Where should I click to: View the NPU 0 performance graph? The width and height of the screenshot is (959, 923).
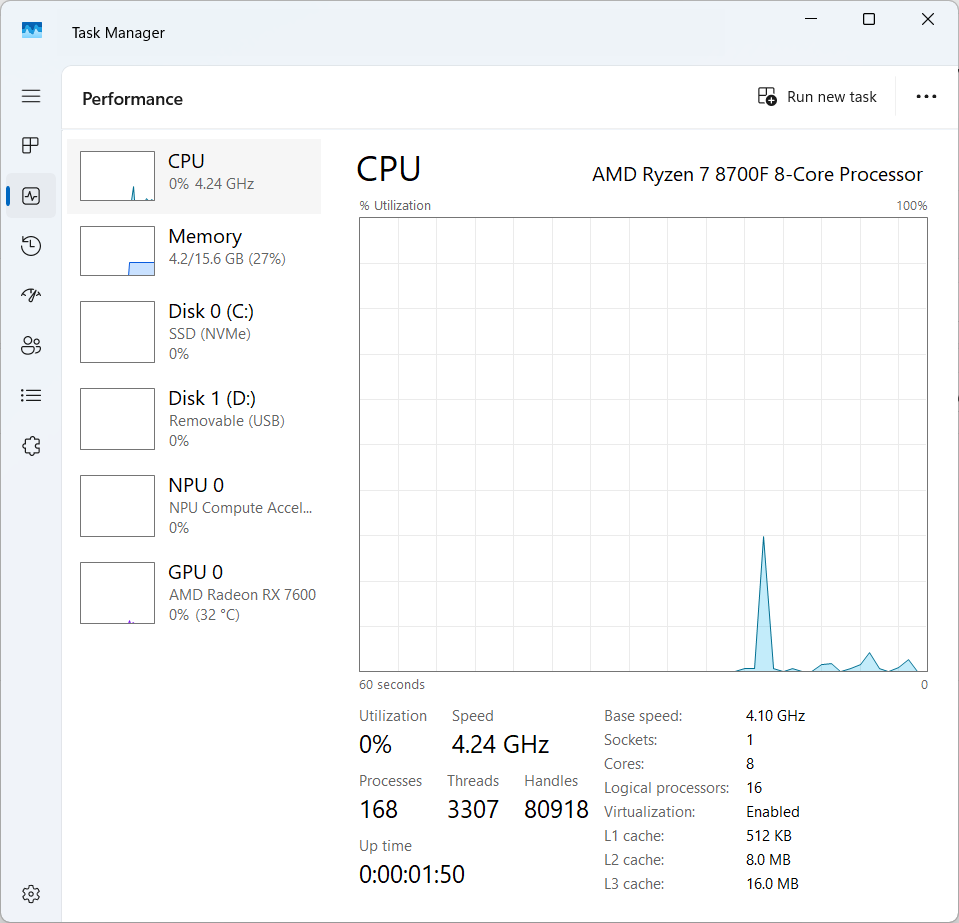click(194, 506)
